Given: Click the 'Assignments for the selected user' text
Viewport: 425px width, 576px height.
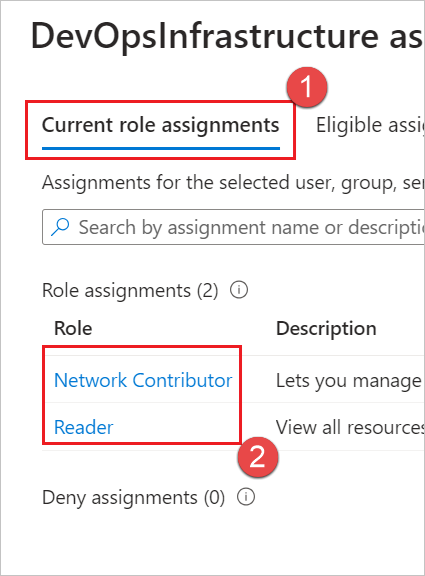Looking at the screenshot, I should pos(233,182).
